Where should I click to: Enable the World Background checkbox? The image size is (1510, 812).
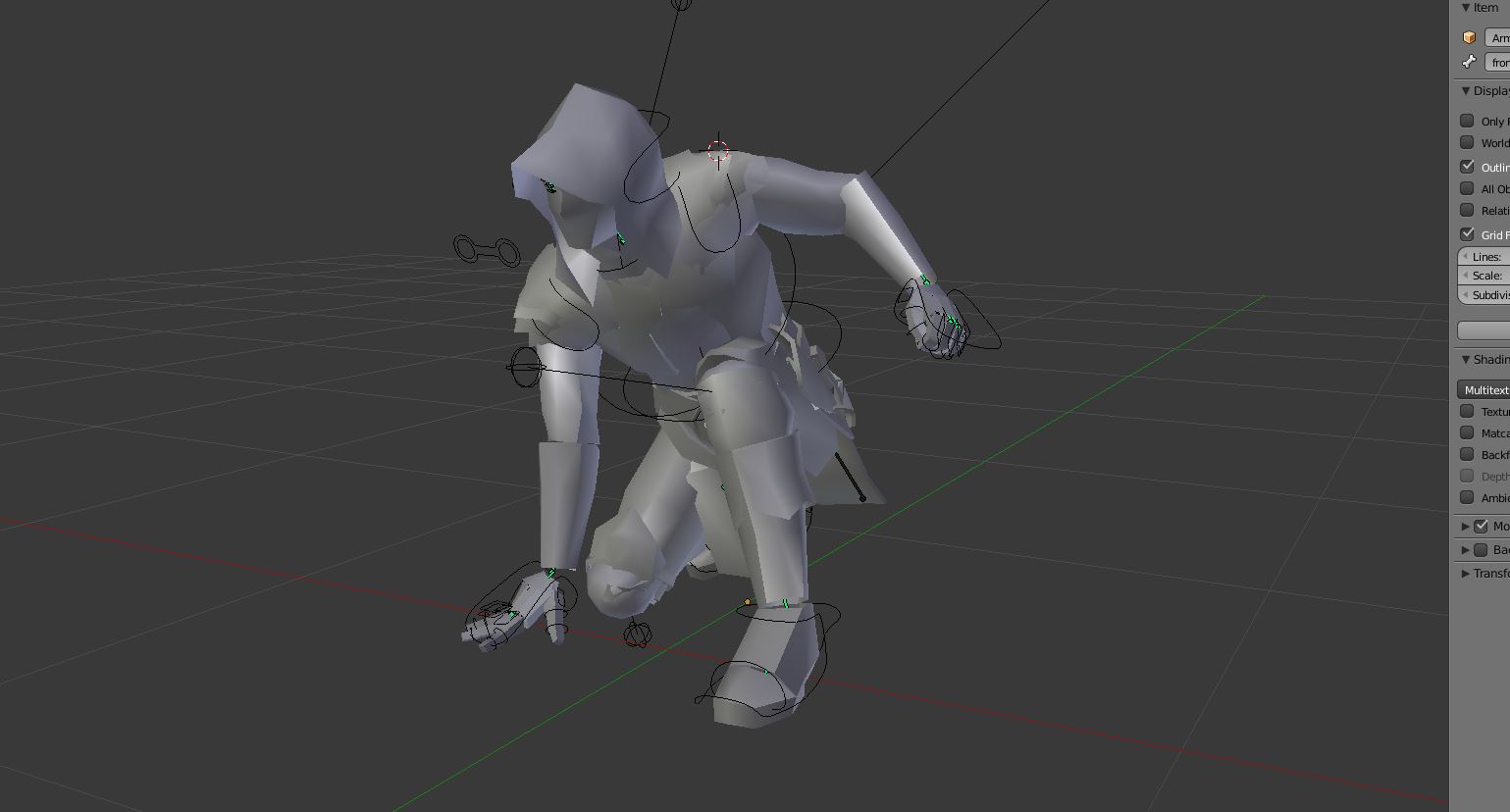click(x=1467, y=142)
